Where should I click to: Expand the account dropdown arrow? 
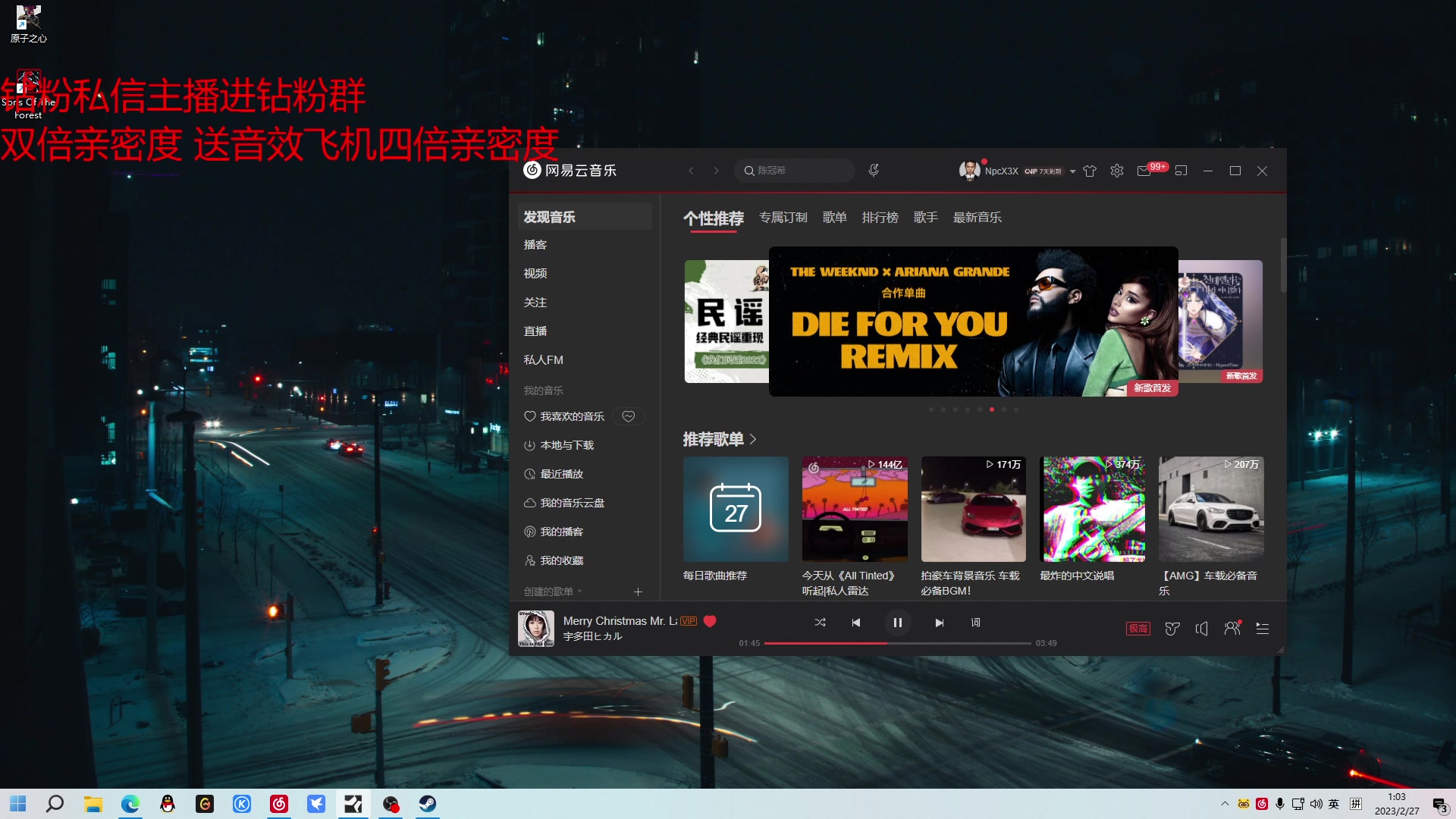pyautogui.click(x=1072, y=172)
